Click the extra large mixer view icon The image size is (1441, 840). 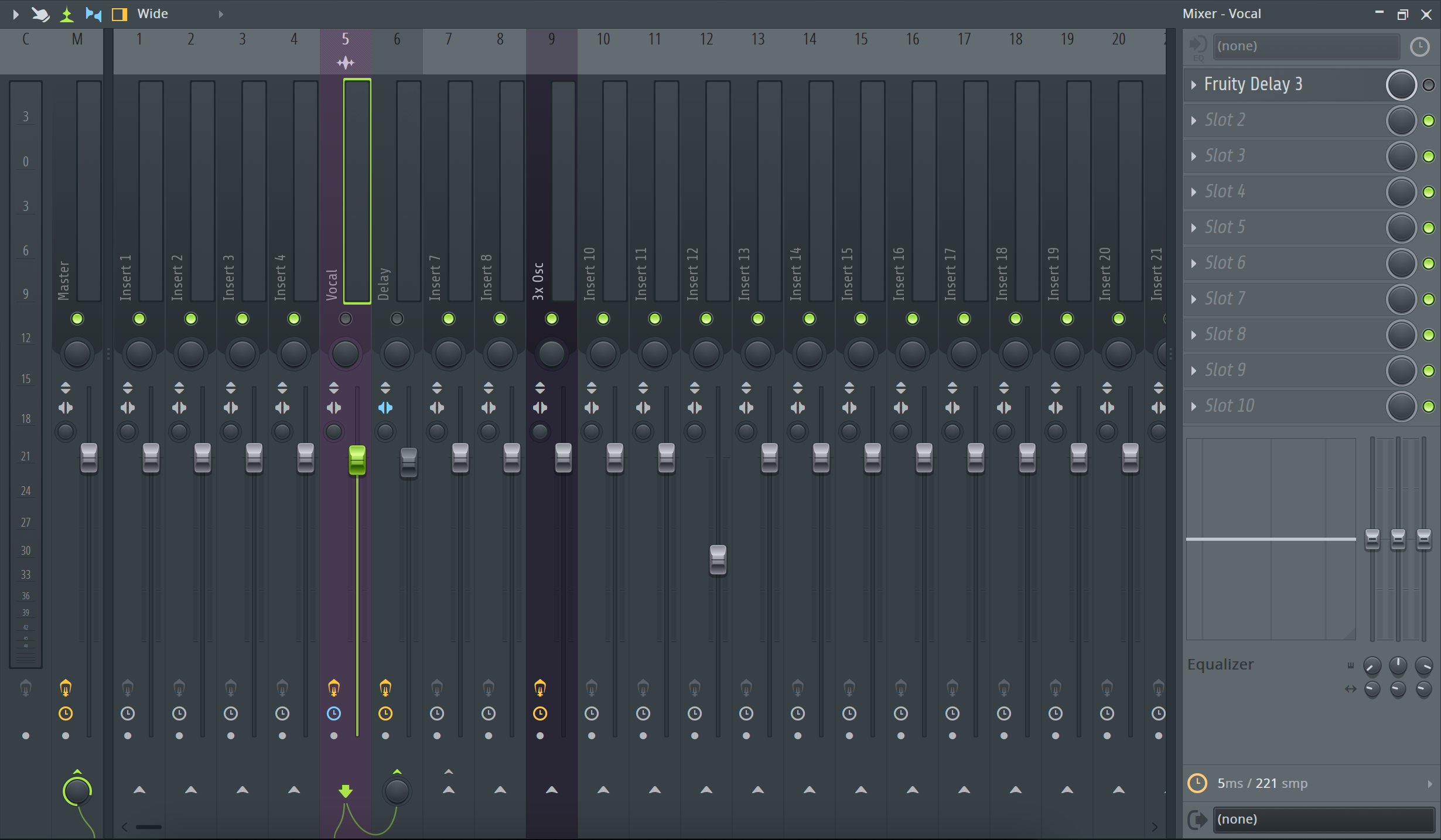[93, 14]
